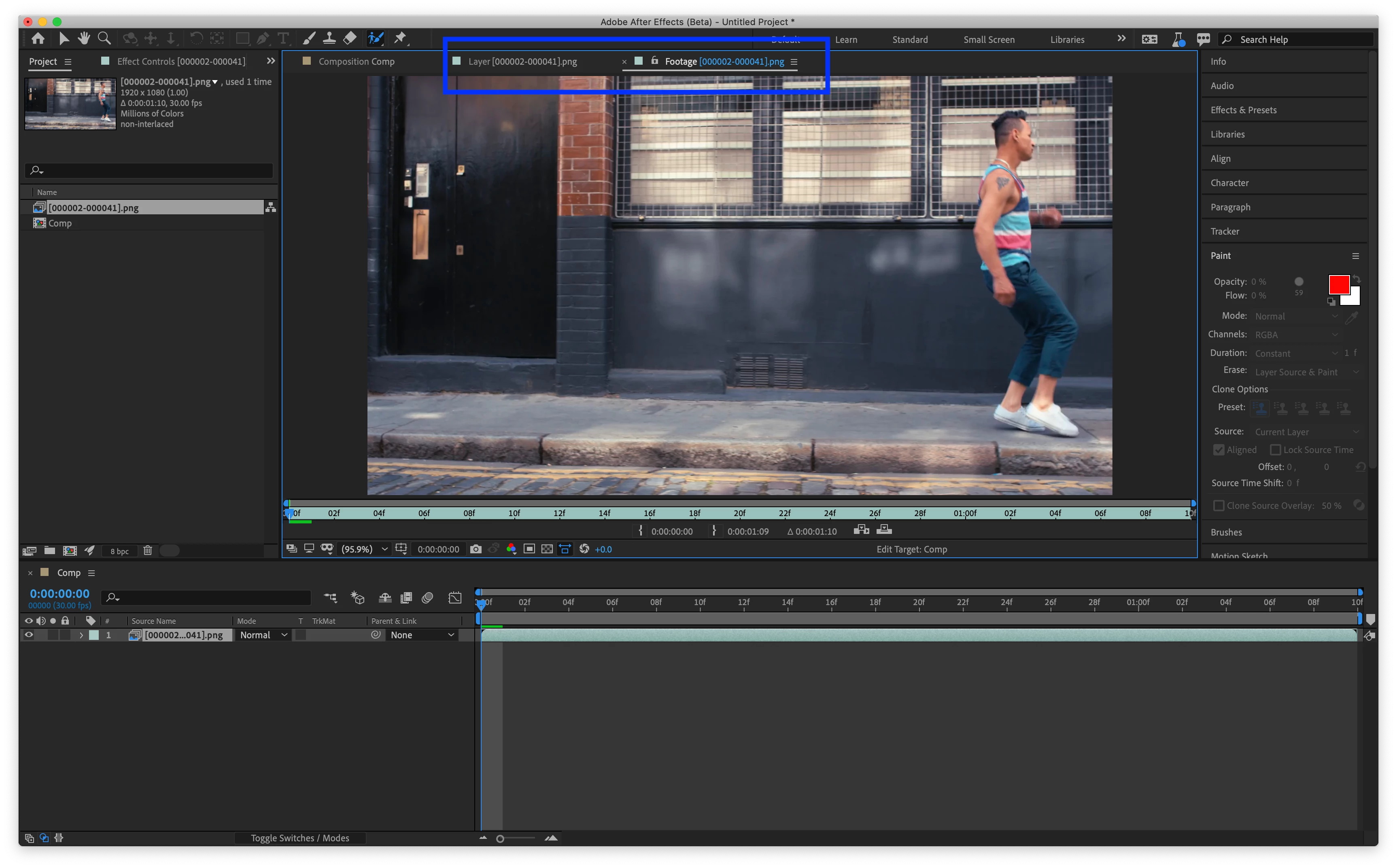Toggle the Aligned checkbox in Paint panel
This screenshot has height=868, width=1397.
1219,449
